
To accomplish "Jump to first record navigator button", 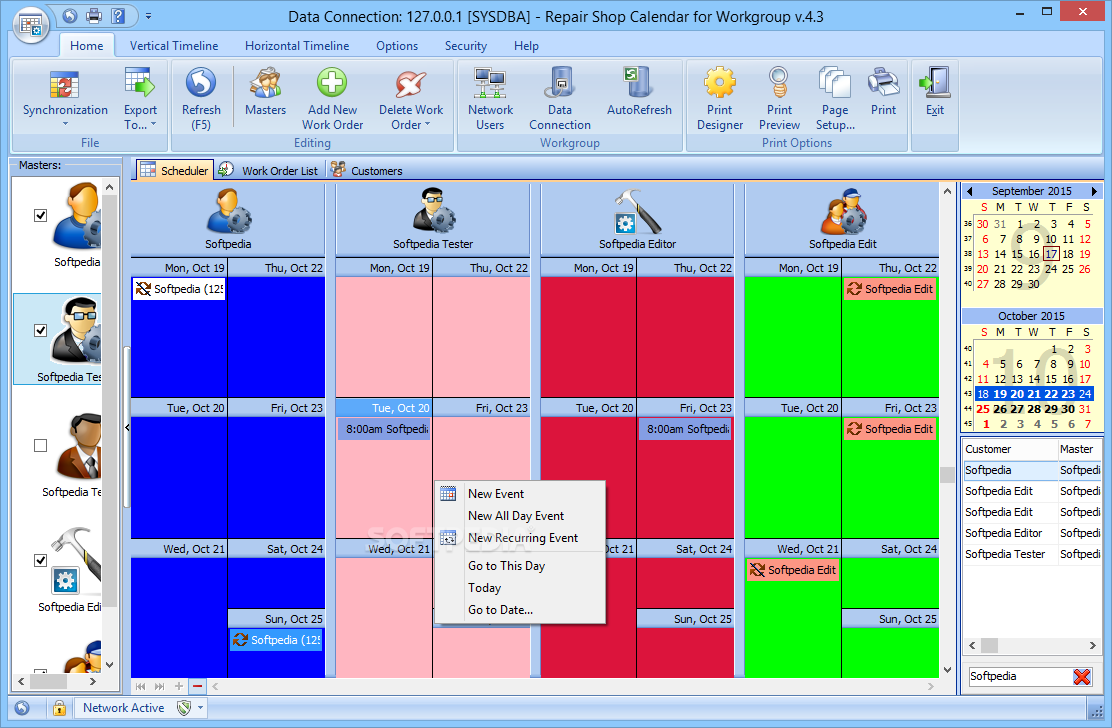I will [x=140, y=686].
